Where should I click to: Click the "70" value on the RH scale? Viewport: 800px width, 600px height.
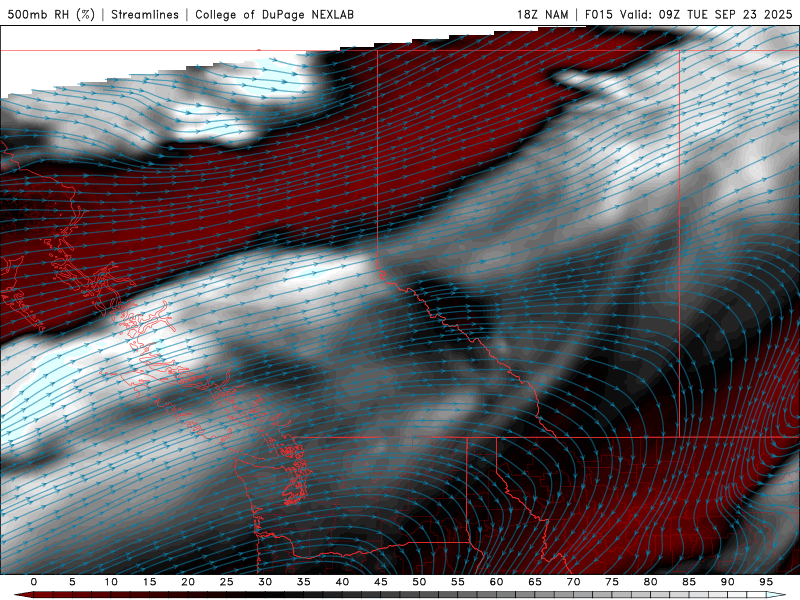pos(573,582)
